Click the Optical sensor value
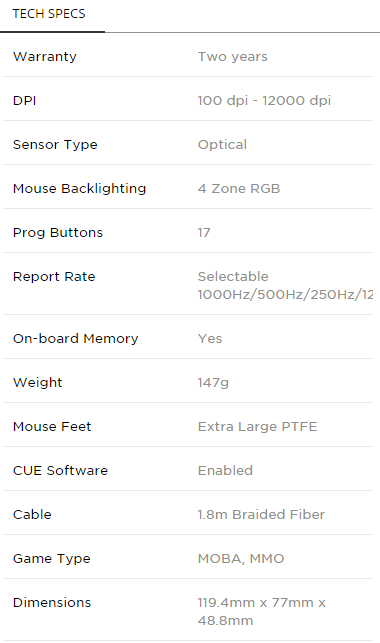Viewport: 380px width, 643px height. (x=222, y=145)
